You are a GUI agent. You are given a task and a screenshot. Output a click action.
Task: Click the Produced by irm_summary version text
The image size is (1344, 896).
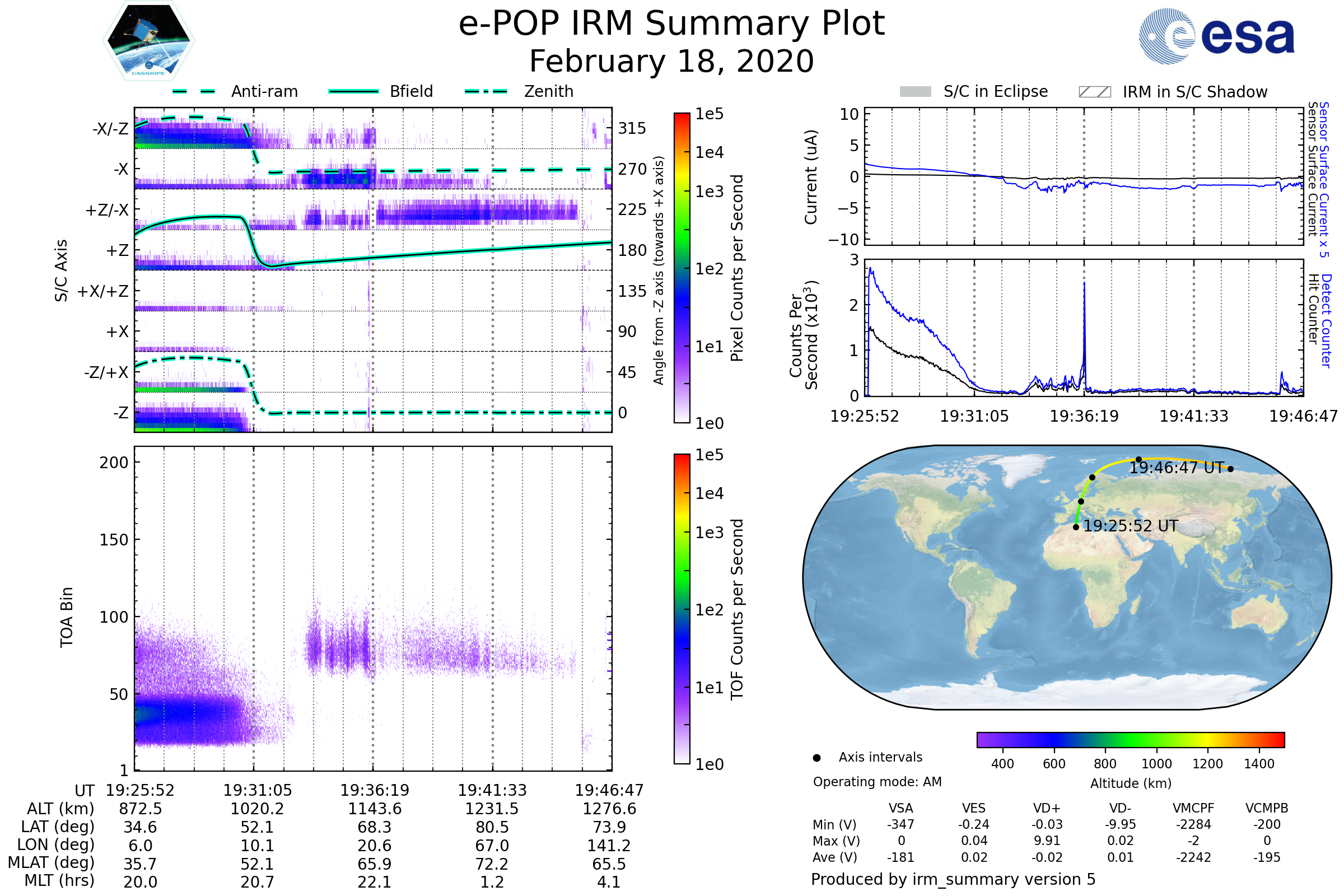953,879
